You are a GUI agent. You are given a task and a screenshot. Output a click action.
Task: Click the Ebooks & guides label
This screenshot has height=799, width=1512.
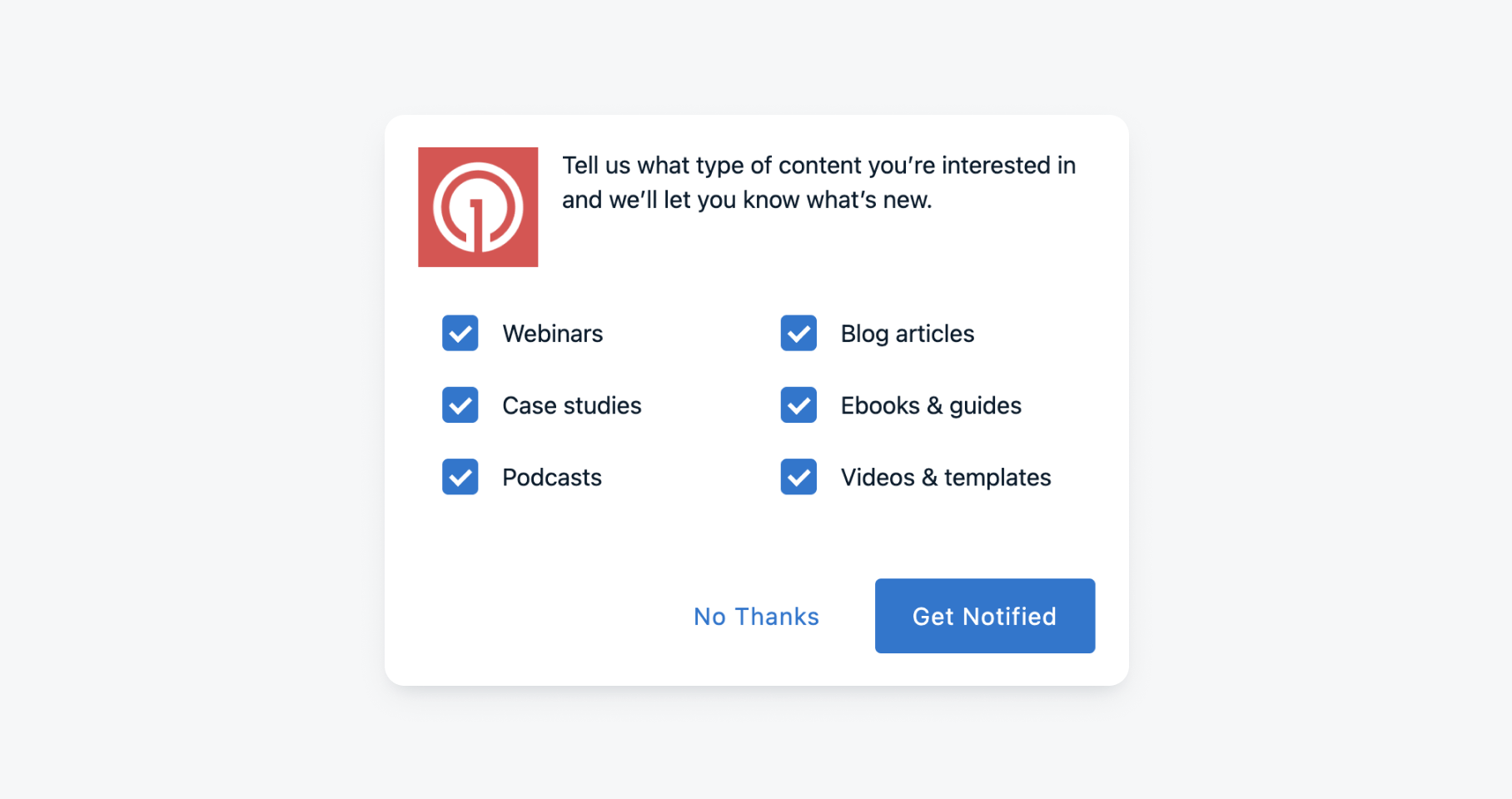930,405
